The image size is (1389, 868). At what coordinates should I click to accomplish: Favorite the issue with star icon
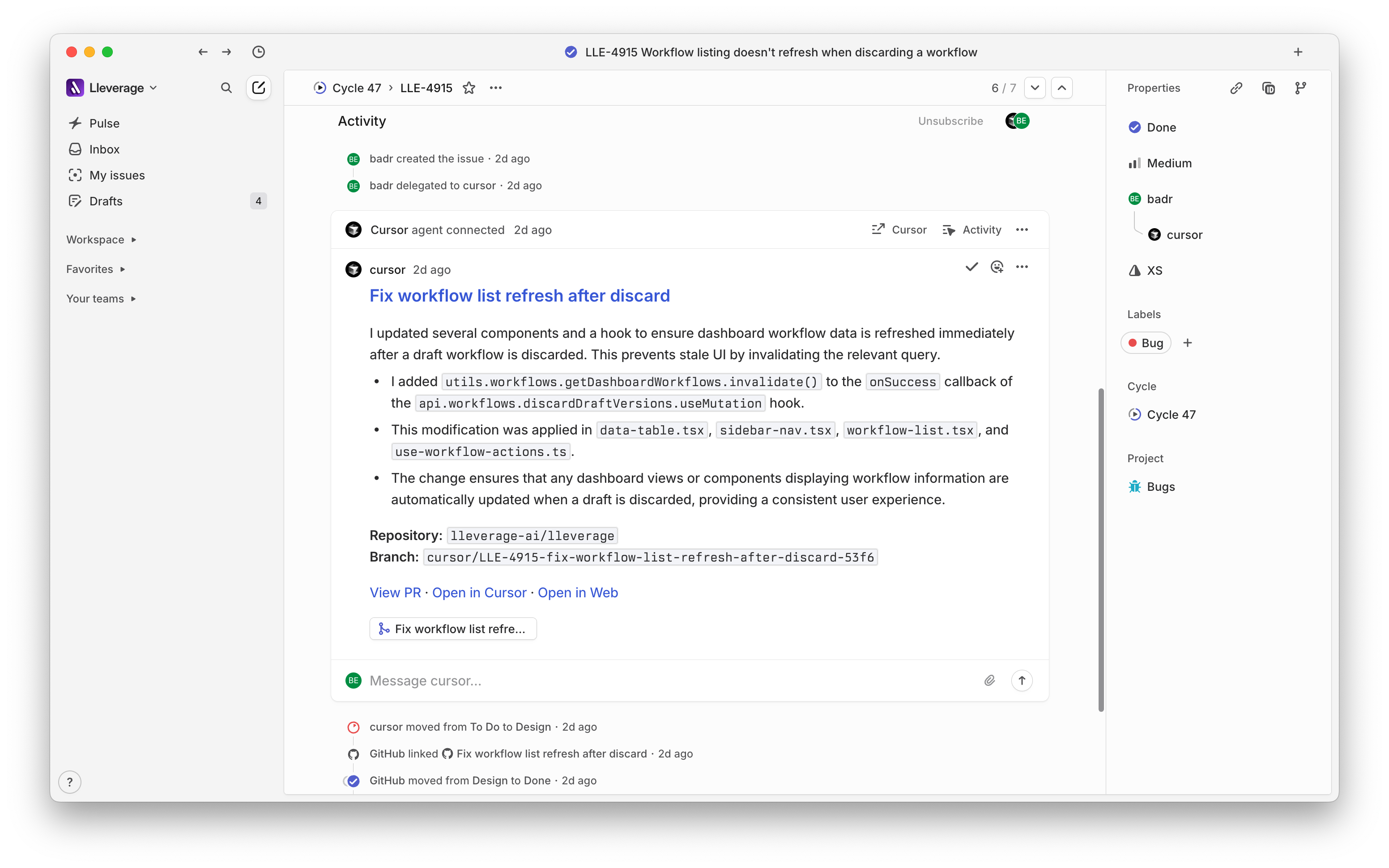(469, 88)
